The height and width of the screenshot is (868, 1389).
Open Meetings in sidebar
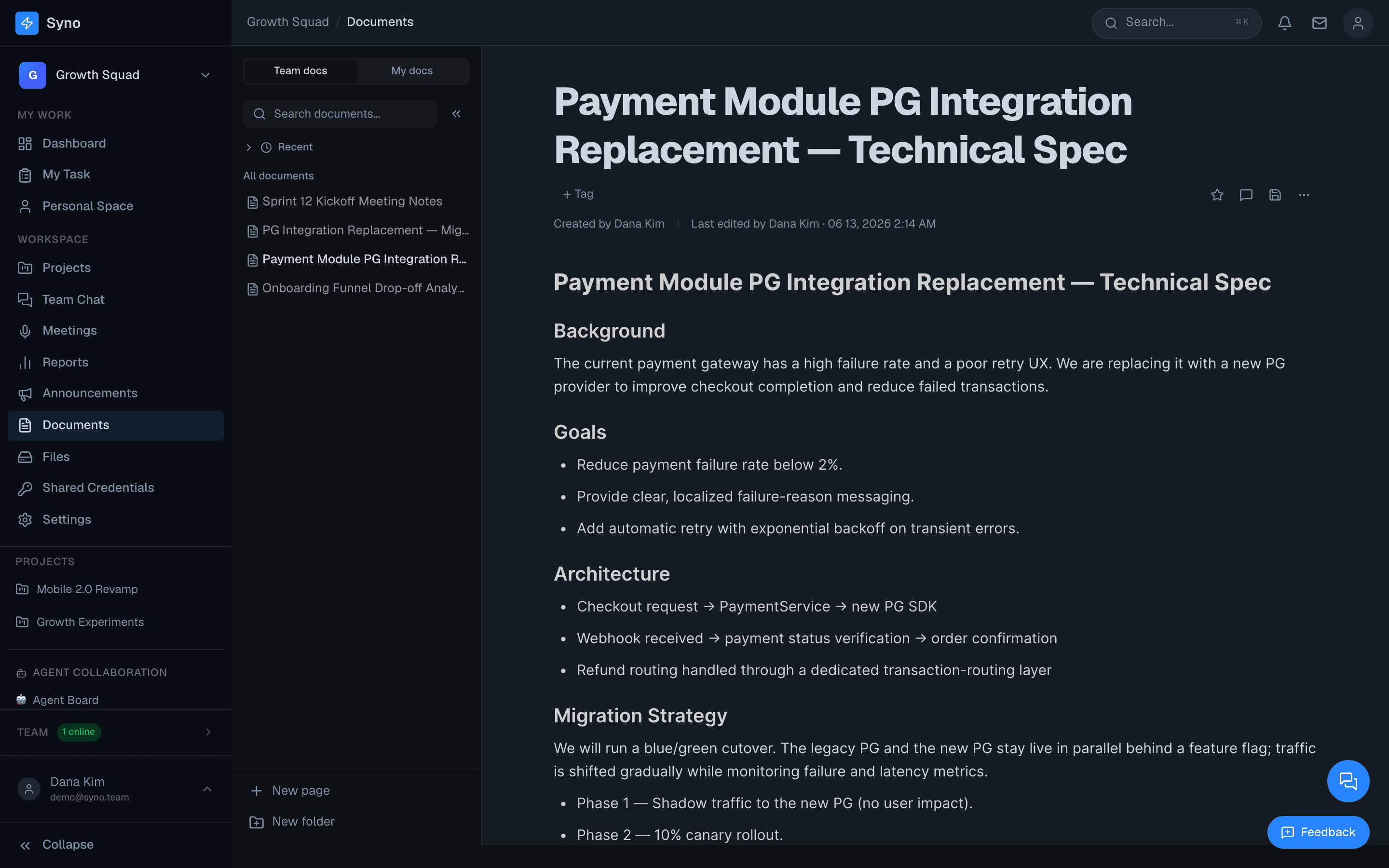[115, 331]
